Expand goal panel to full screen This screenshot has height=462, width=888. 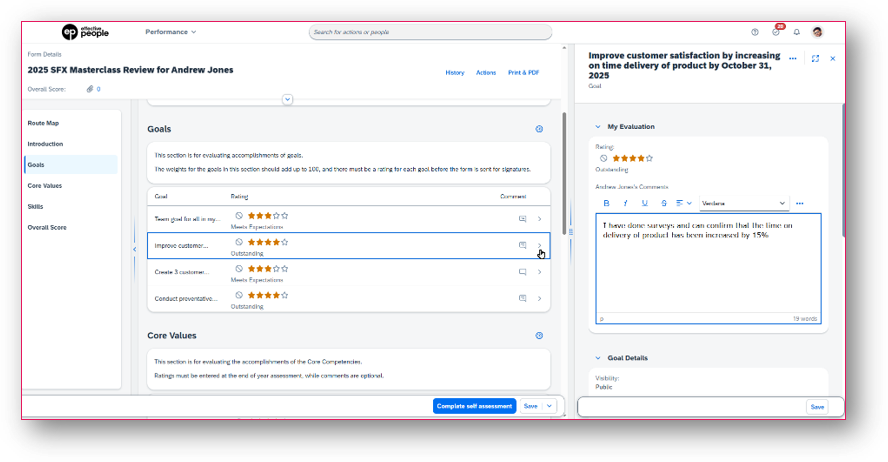pos(816,58)
